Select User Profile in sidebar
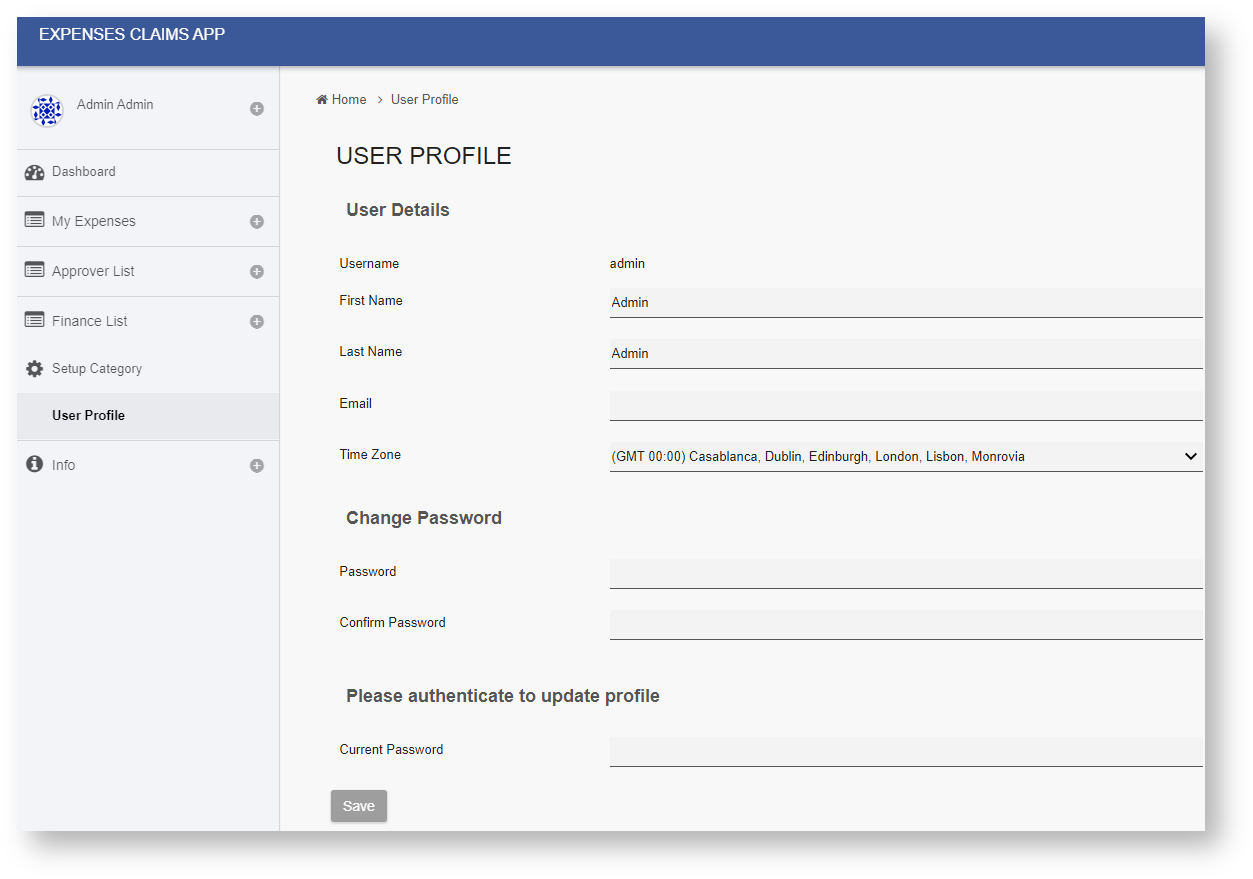Viewport: 1253px width, 879px height. point(89,416)
